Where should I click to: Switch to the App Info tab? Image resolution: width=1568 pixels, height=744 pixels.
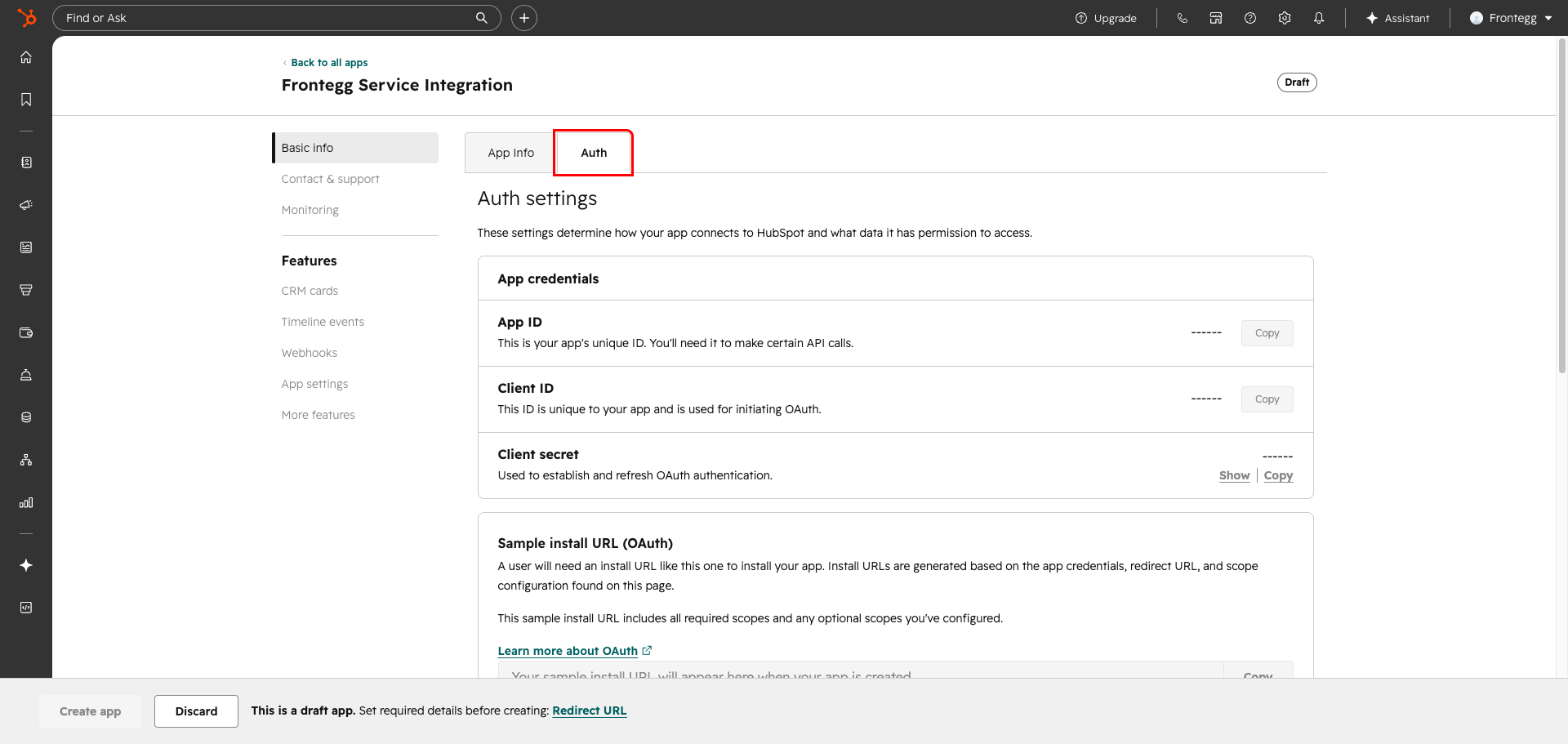510,153
